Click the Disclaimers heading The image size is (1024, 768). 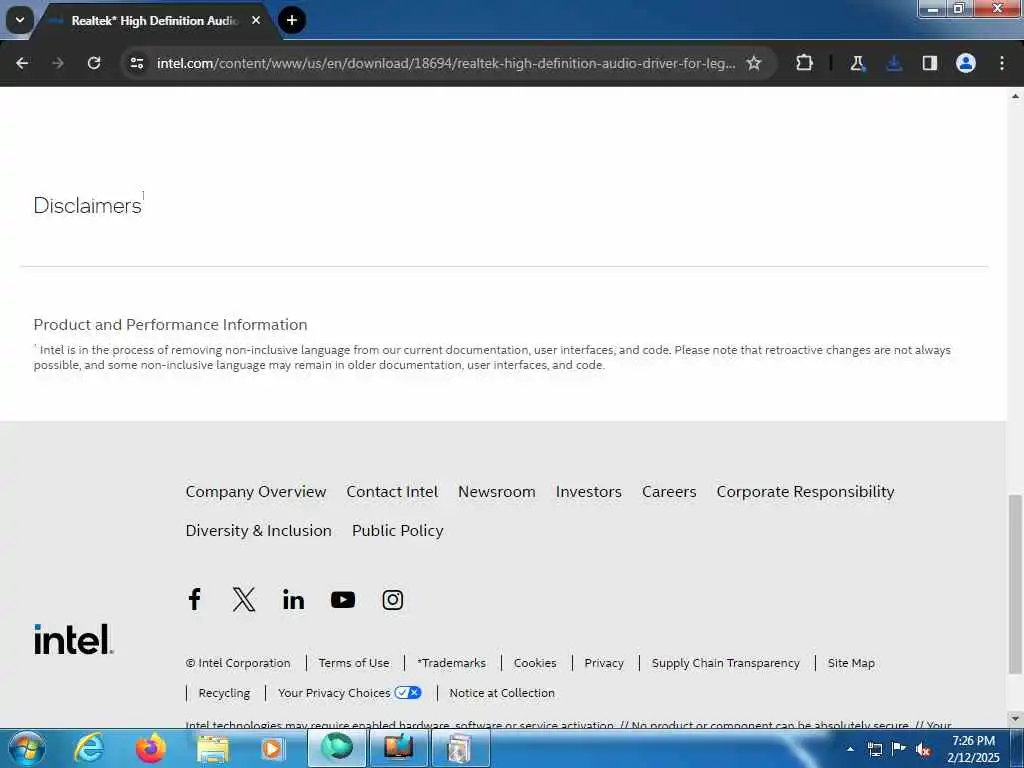point(88,205)
